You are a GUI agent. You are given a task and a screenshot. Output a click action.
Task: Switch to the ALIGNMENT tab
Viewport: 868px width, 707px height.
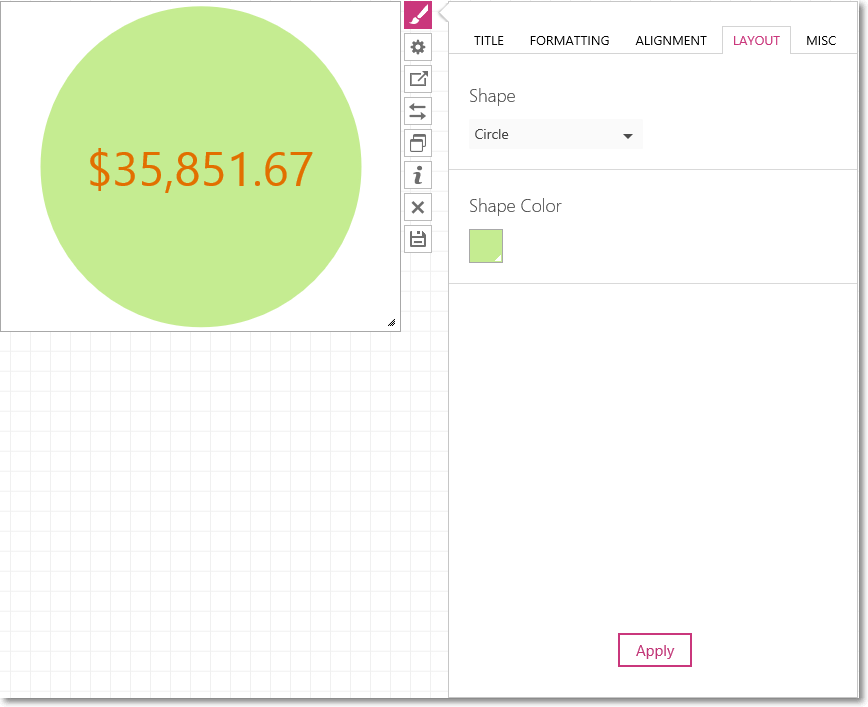point(670,40)
